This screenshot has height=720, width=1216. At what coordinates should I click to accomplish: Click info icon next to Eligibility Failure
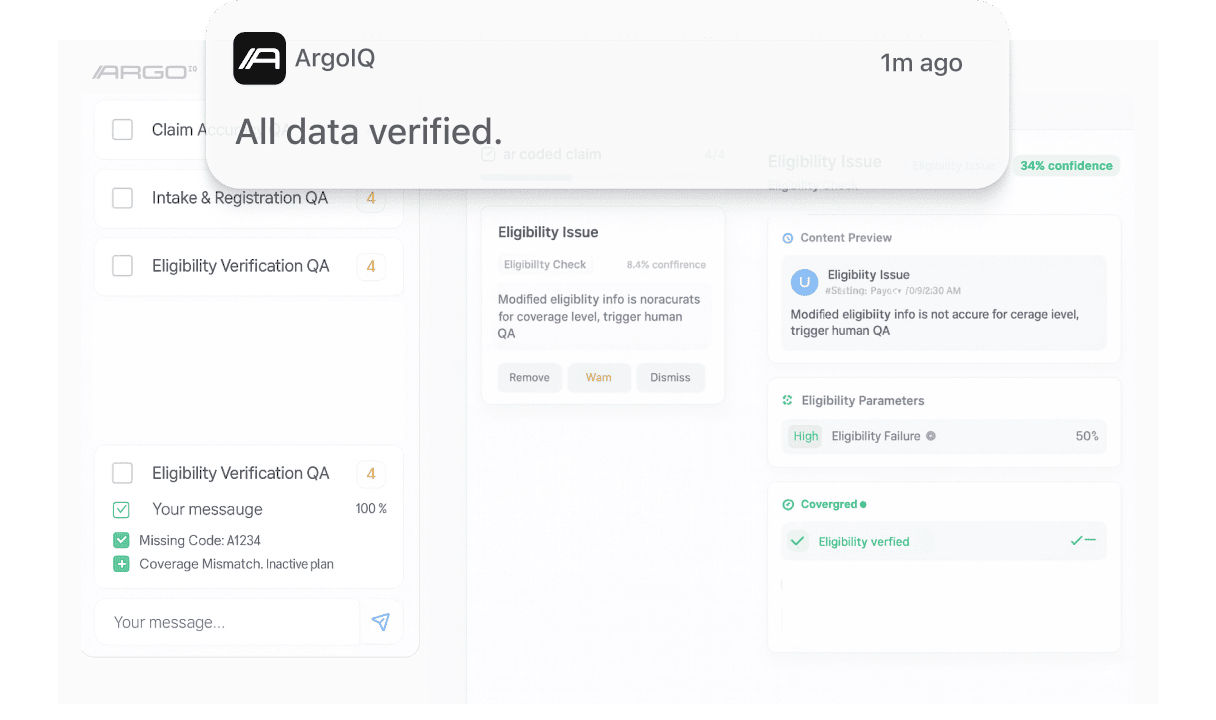tap(930, 436)
